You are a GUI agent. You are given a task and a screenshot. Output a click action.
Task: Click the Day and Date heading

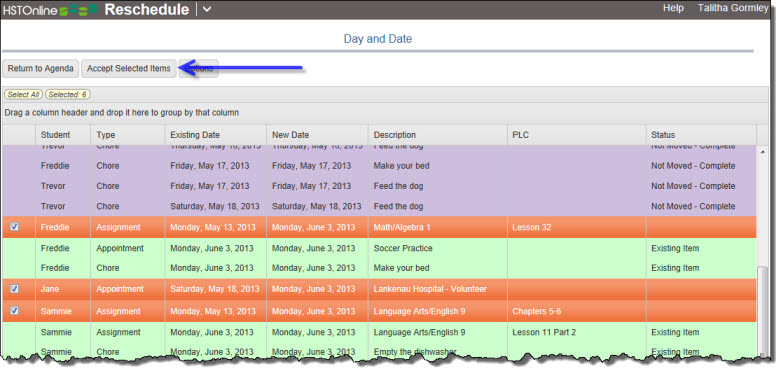pos(378,39)
